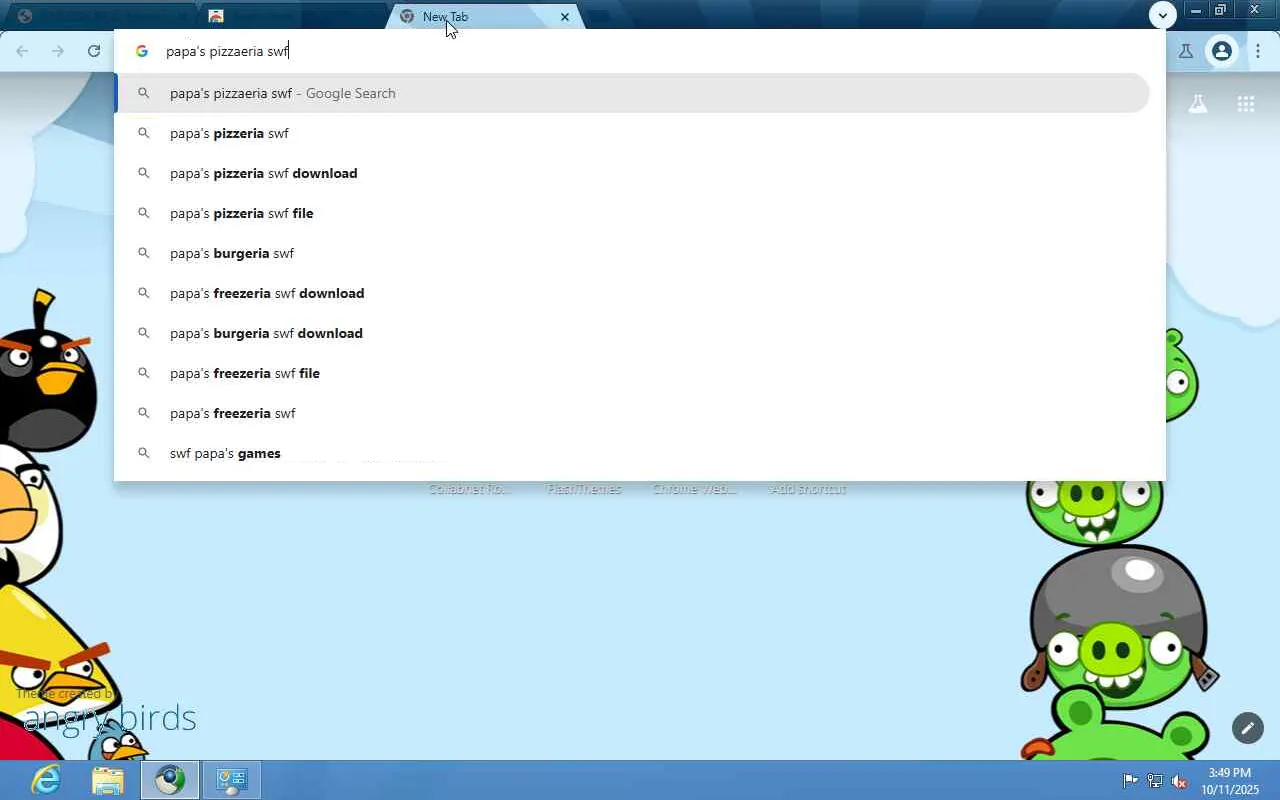Screen dimensions: 1280x800
Task: Open Chrome's three-dot menu
Action: 1258,51
